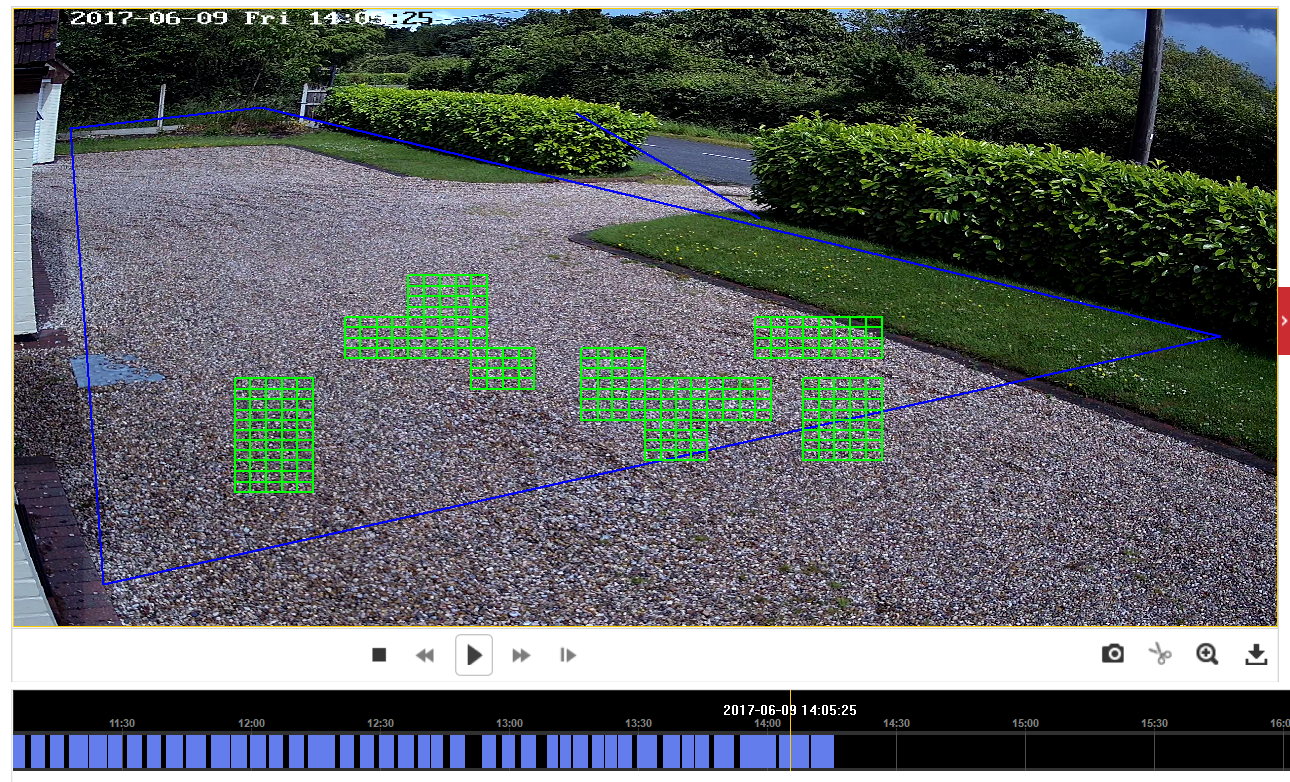Enable digital zoom with the magnifier icon
Screen dimensions: 1290x782
tap(1207, 654)
